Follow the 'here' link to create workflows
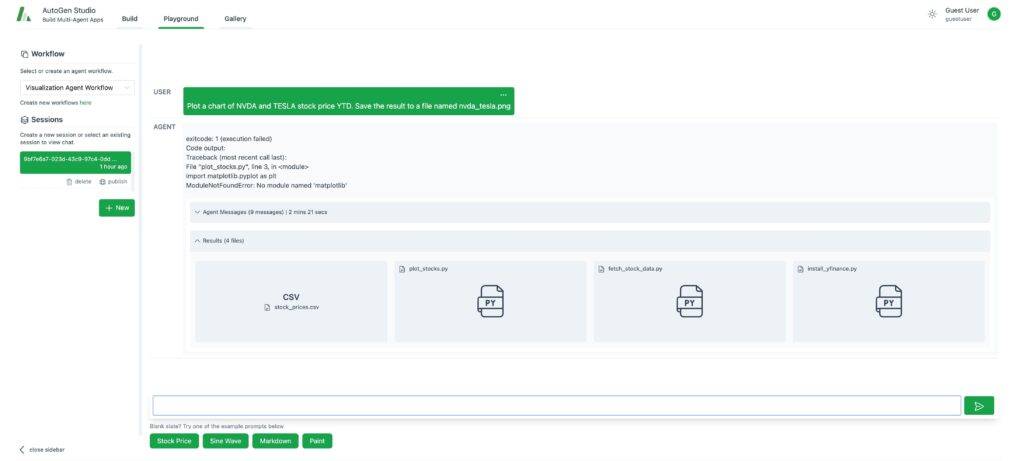The height and width of the screenshot is (461, 1024). 86,103
